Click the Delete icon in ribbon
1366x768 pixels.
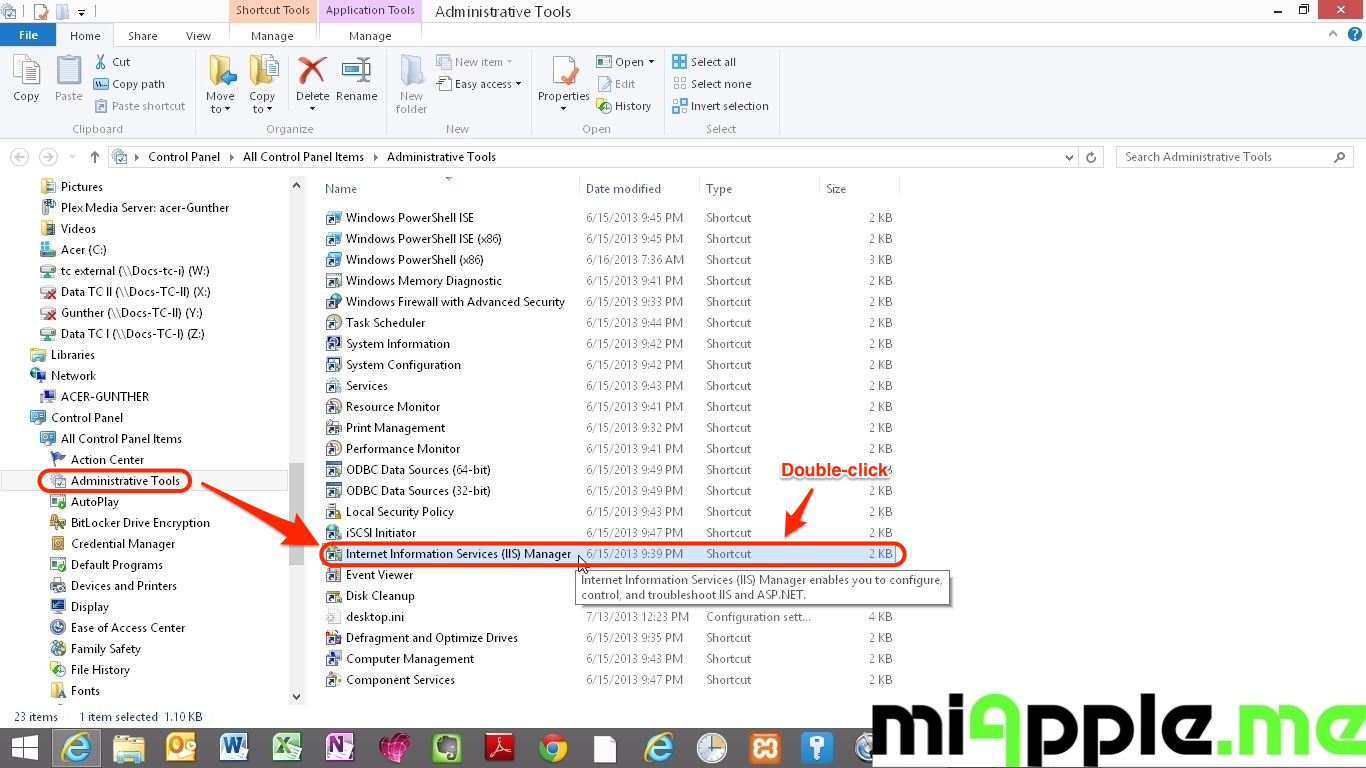pyautogui.click(x=312, y=74)
